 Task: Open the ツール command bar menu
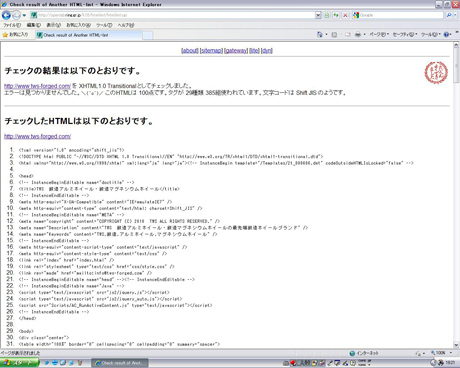431,34
